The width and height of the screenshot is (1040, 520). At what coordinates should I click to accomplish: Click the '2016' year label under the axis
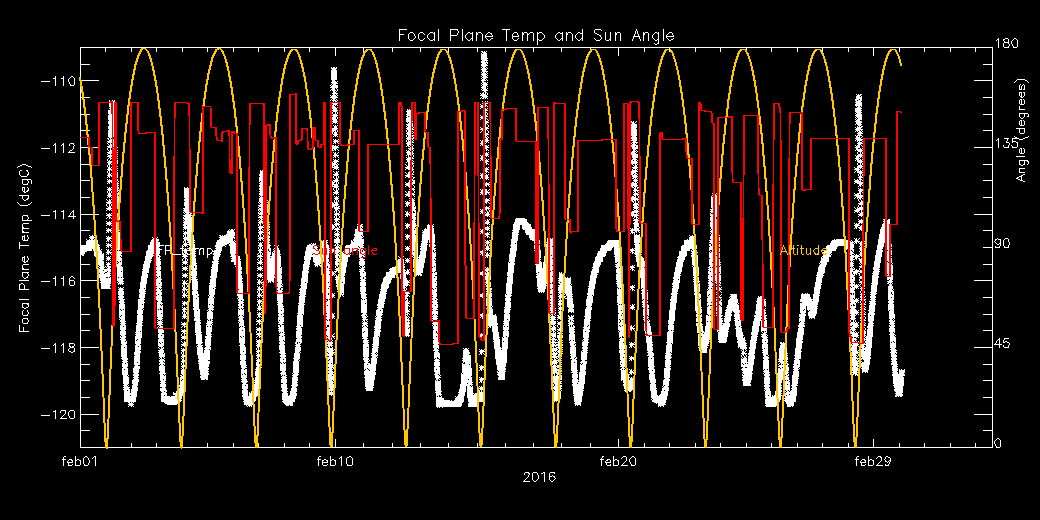click(539, 477)
